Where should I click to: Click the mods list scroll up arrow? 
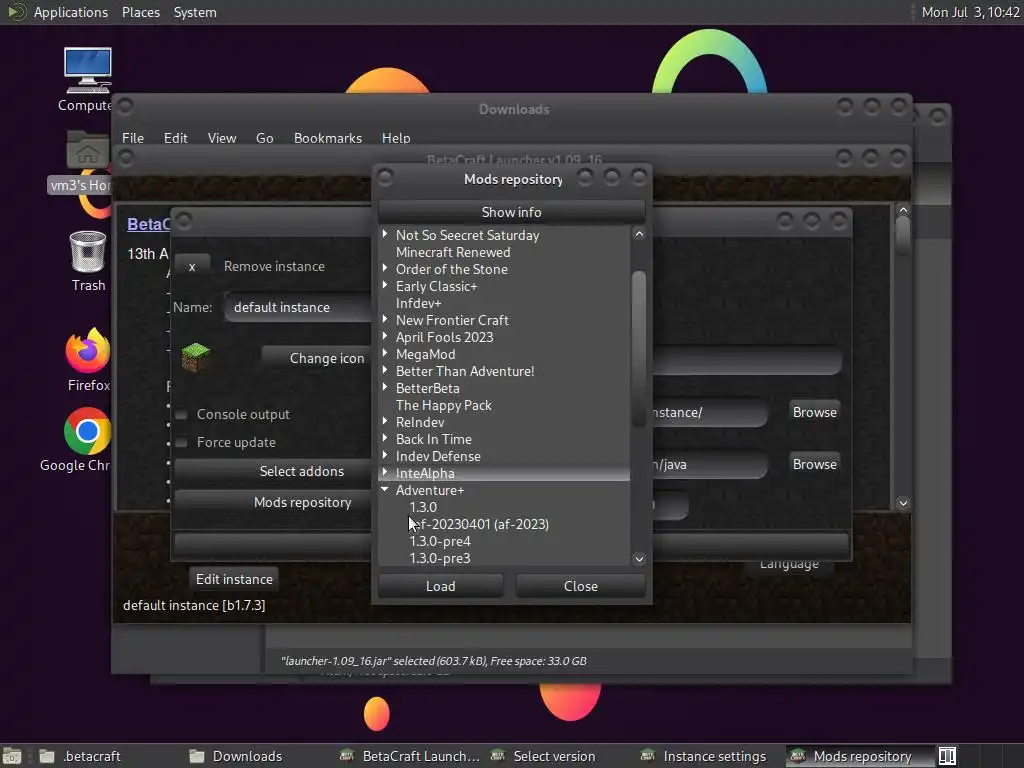point(639,234)
